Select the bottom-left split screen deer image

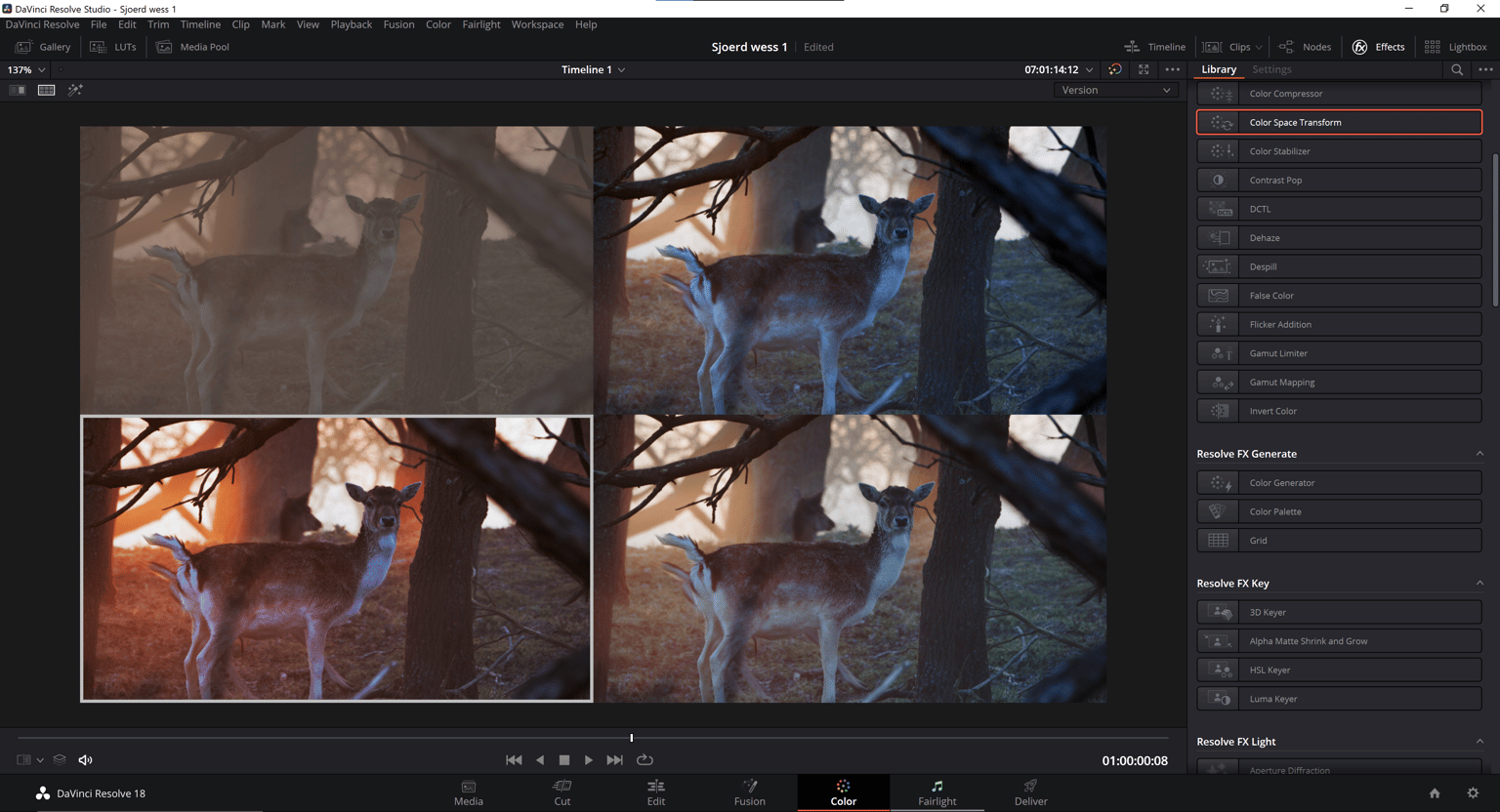[337, 558]
